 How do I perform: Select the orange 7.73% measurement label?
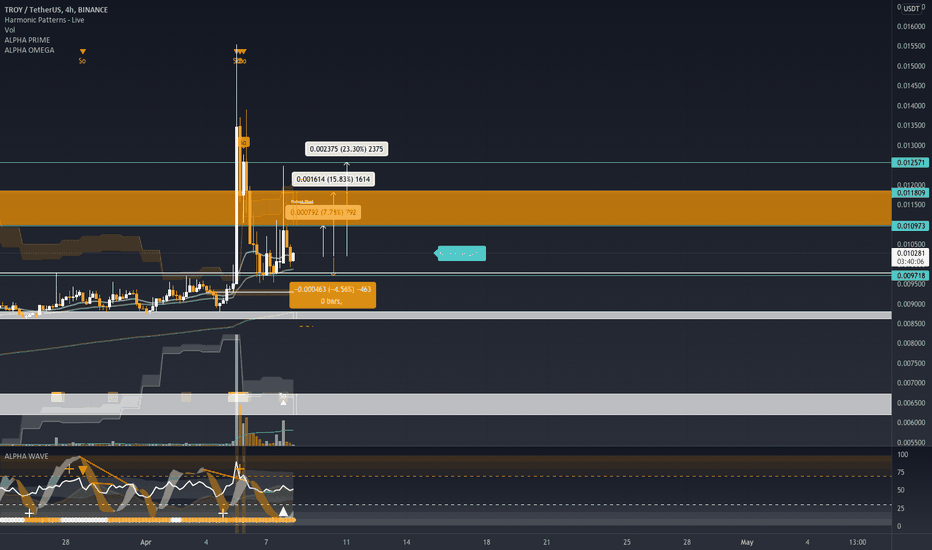[323, 212]
